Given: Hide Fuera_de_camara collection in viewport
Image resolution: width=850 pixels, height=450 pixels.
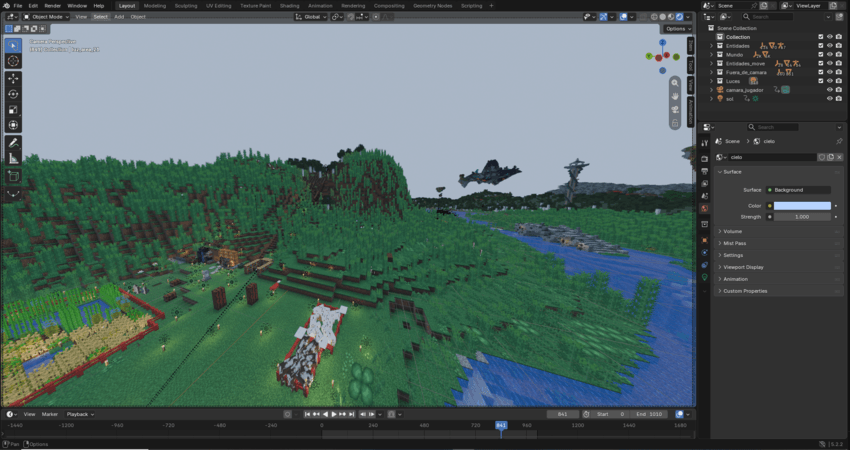Looking at the screenshot, I should [x=829, y=72].
